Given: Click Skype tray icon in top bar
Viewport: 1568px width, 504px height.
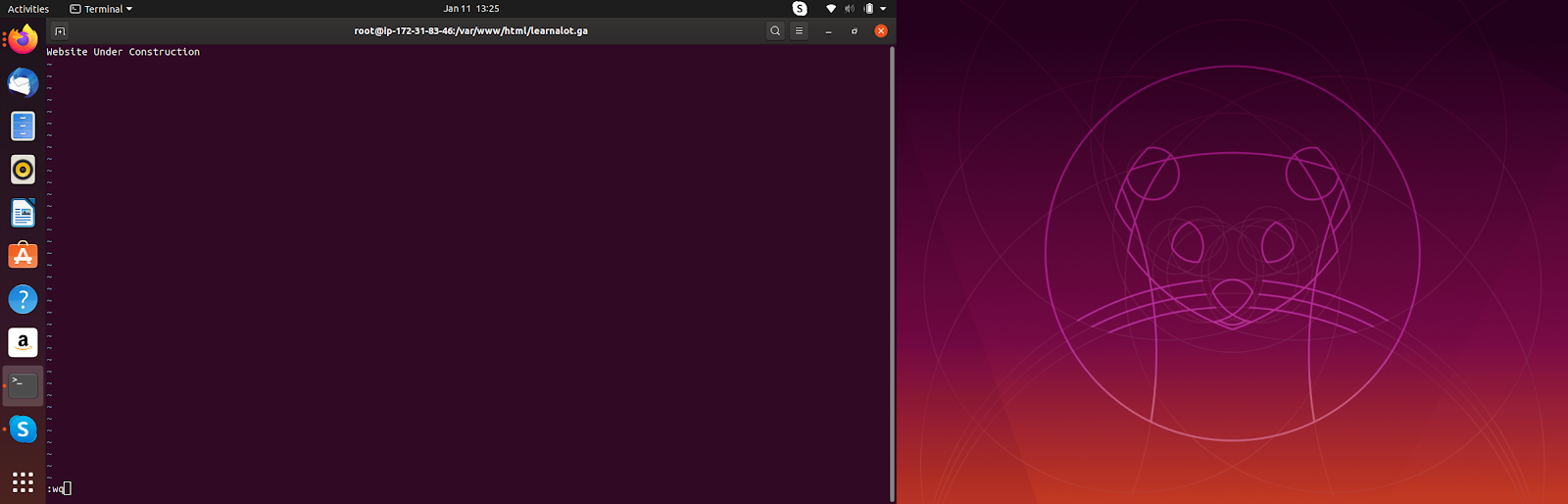Looking at the screenshot, I should 800,9.
